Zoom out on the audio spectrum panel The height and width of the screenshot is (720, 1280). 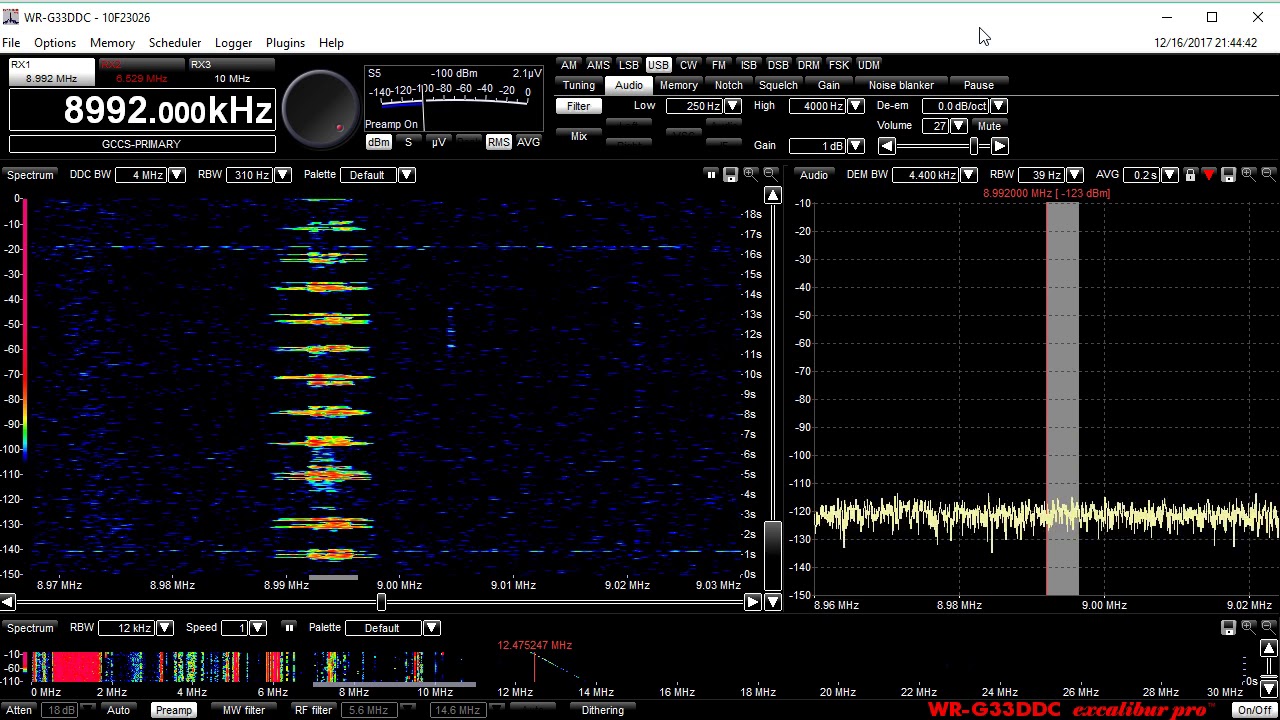pos(1268,175)
